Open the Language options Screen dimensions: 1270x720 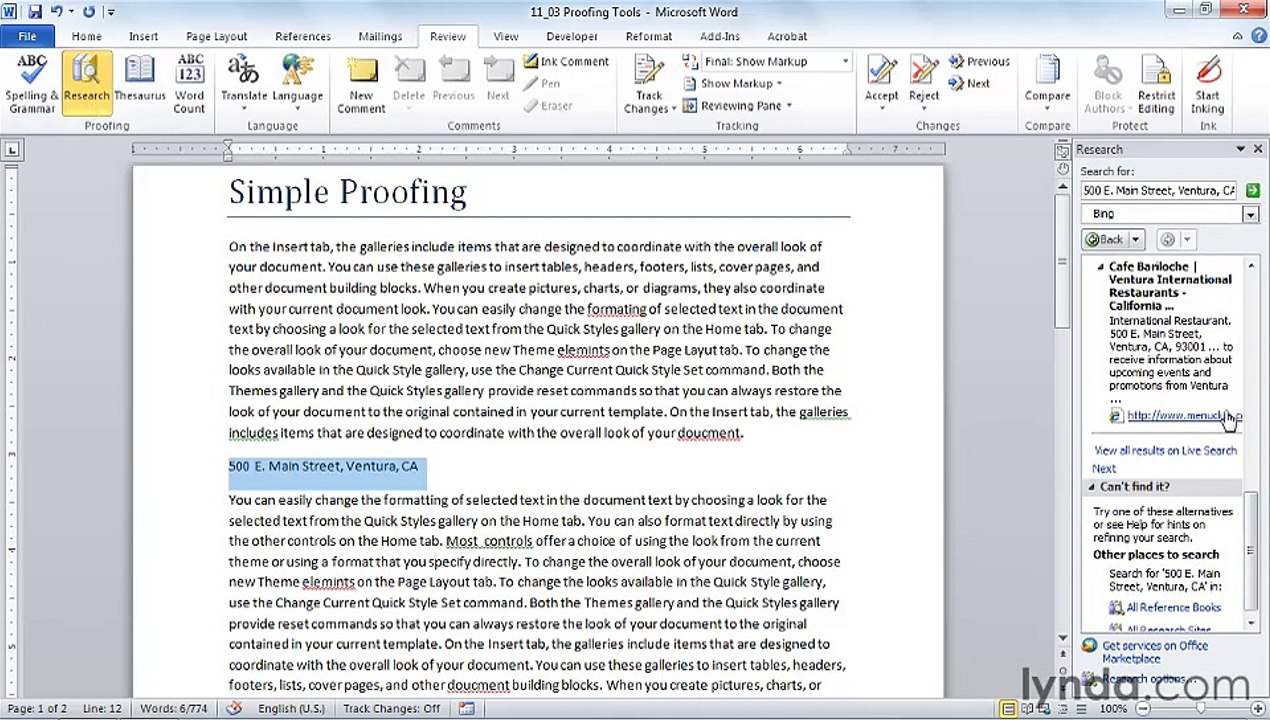297,84
